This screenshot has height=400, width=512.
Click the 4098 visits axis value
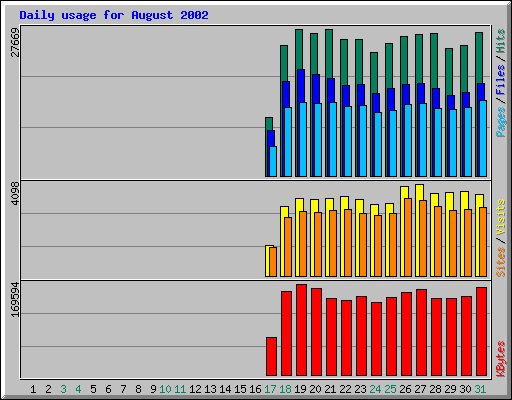[15, 194]
